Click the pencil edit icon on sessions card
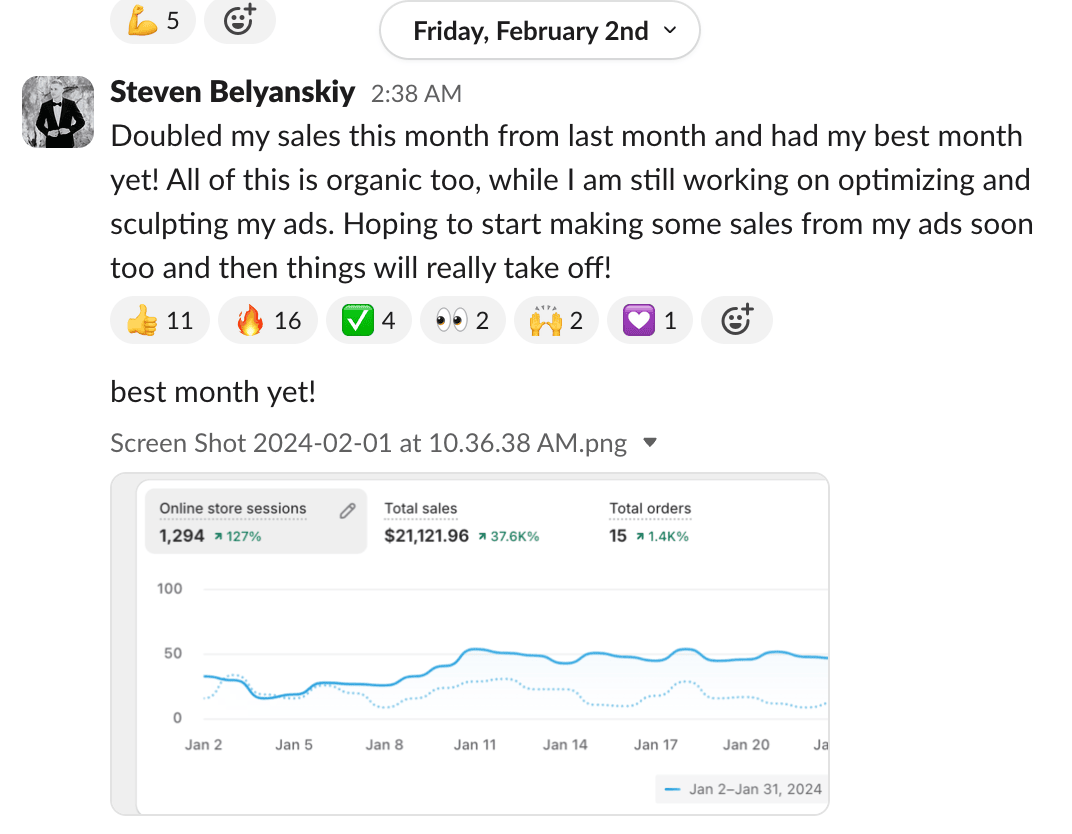Image resolution: width=1072 pixels, height=834 pixels. click(347, 511)
